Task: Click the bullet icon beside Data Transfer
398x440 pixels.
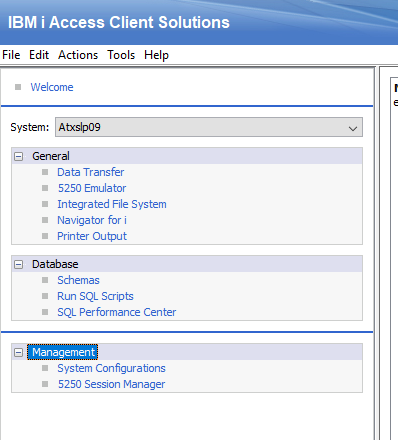Action: pyautogui.click(x=45, y=172)
